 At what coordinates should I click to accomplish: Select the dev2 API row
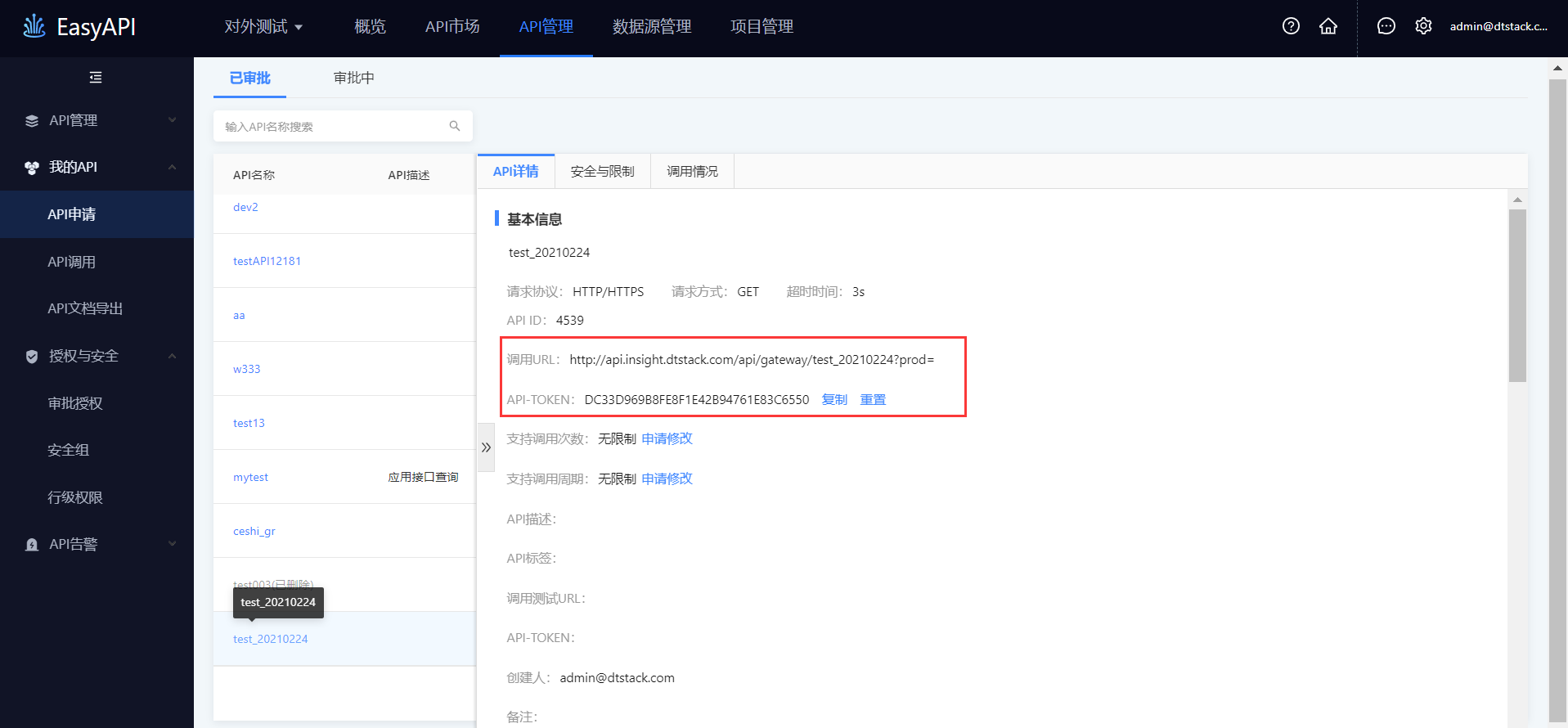point(344,207)
